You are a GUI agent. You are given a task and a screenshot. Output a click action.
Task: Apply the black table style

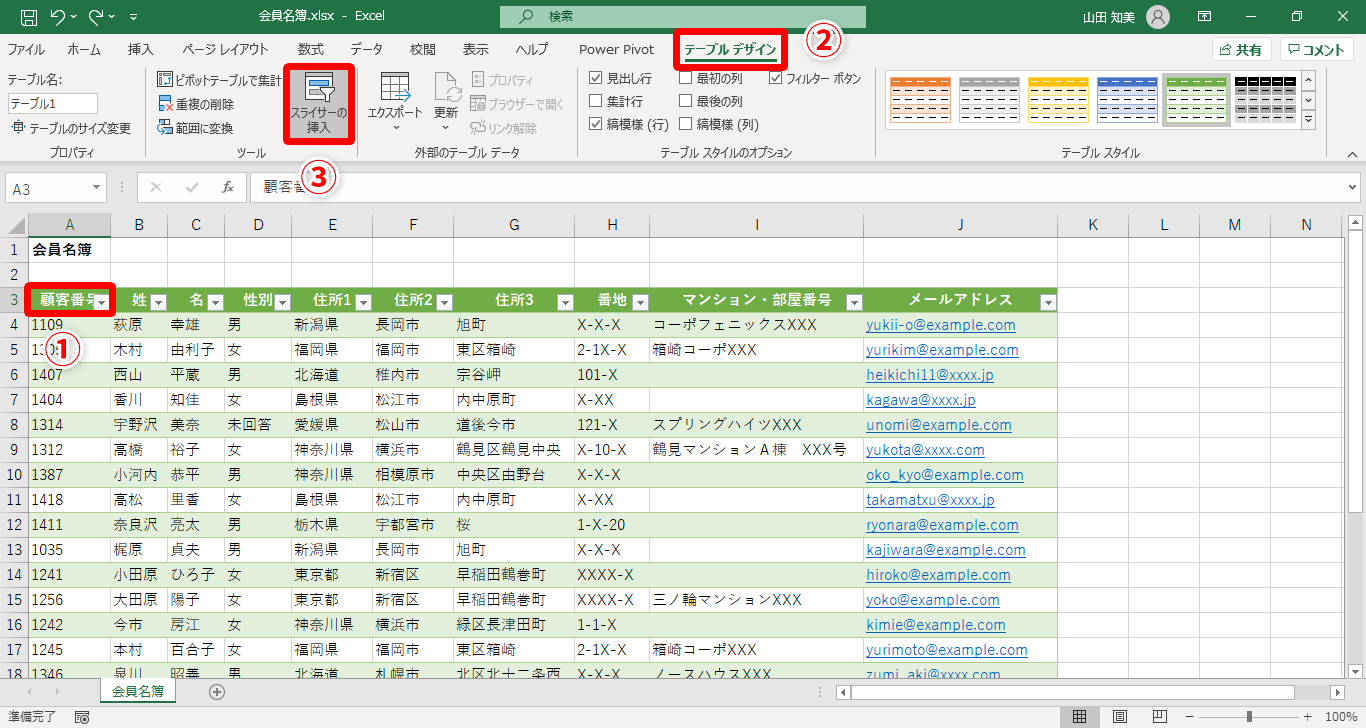[1264, 99]
